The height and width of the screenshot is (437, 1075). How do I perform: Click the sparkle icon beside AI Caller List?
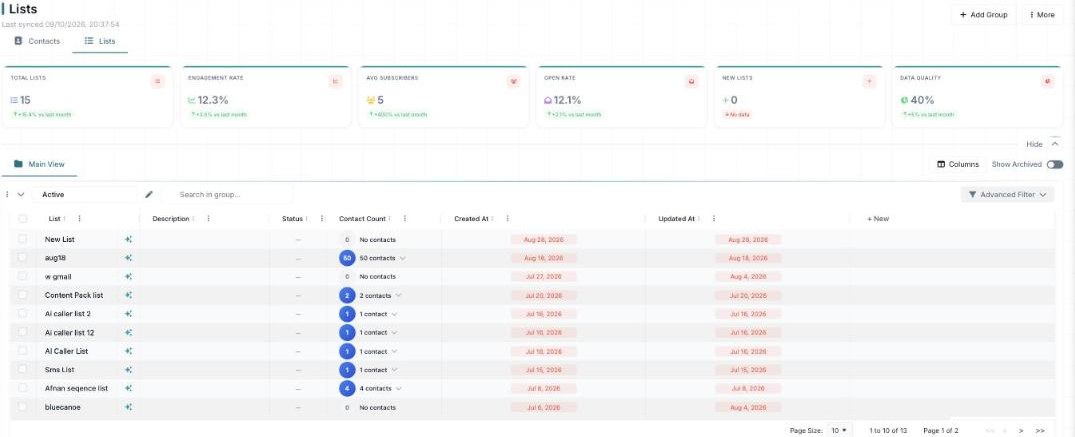tap(128, 351)
